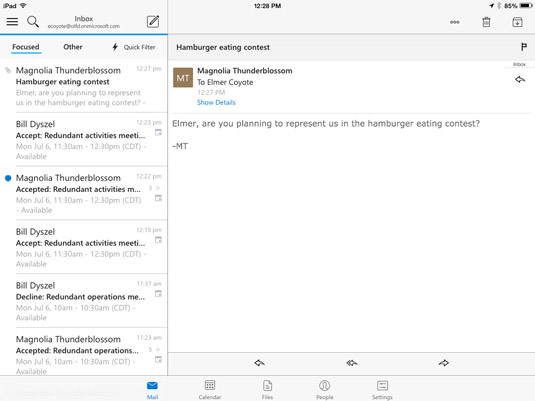This screenshot has width=535, height=401.
Task: Switch to the Focused inbox tab
Action: point(26,47)
